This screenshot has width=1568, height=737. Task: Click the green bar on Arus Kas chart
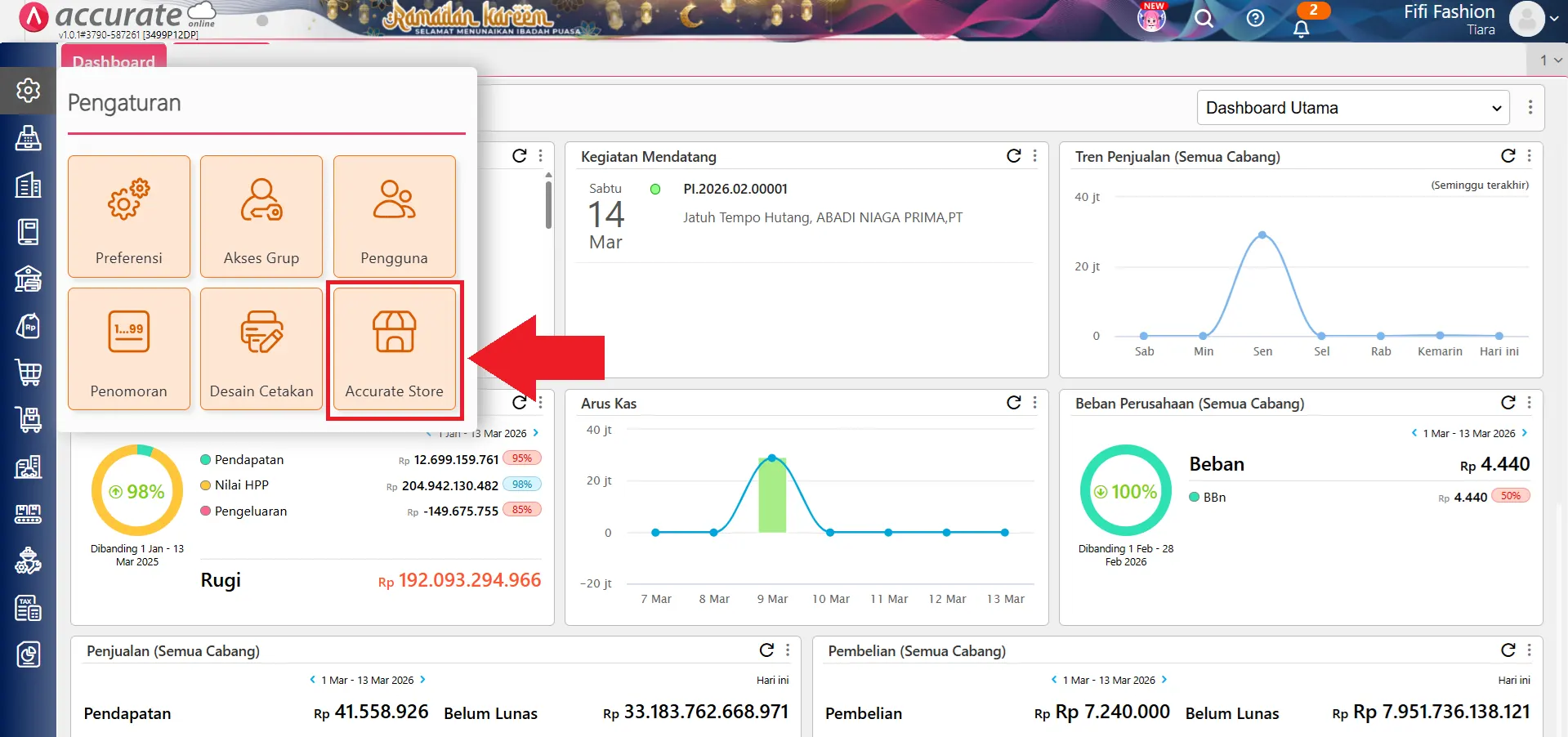(x=772, y=496)
